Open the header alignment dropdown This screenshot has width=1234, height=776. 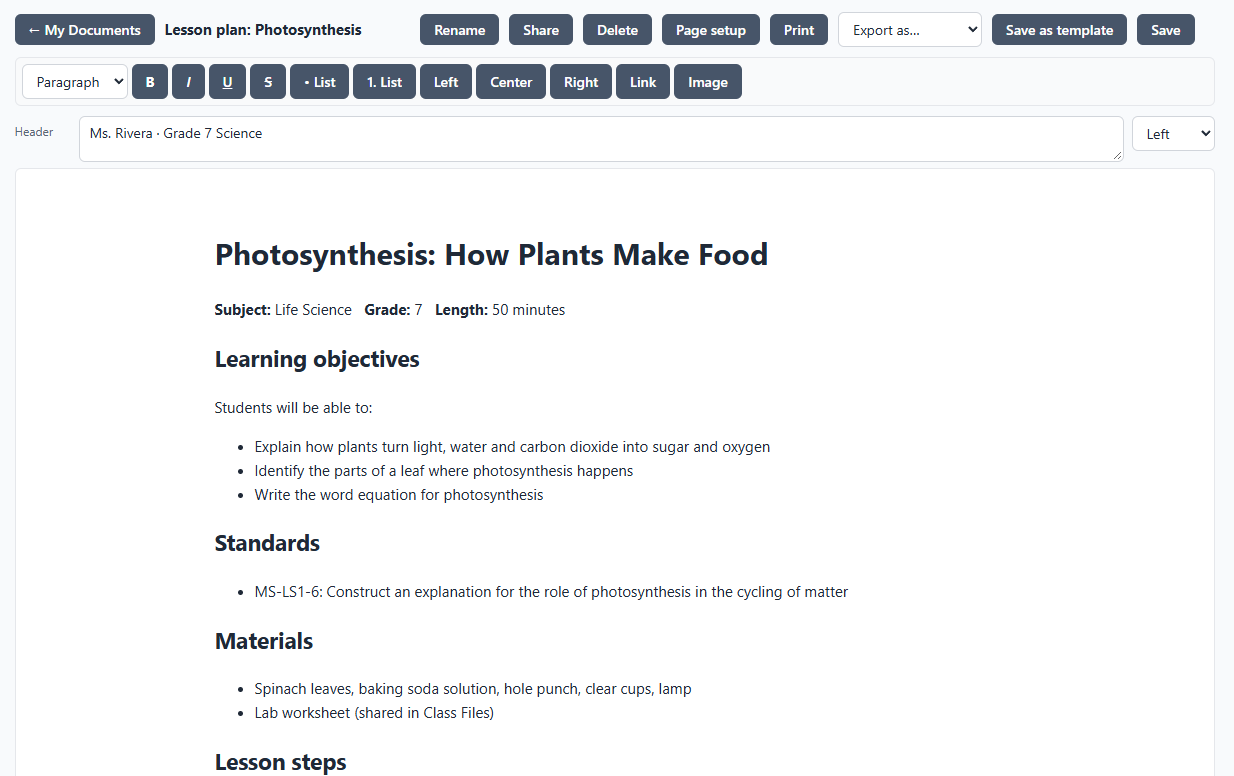1173,134
